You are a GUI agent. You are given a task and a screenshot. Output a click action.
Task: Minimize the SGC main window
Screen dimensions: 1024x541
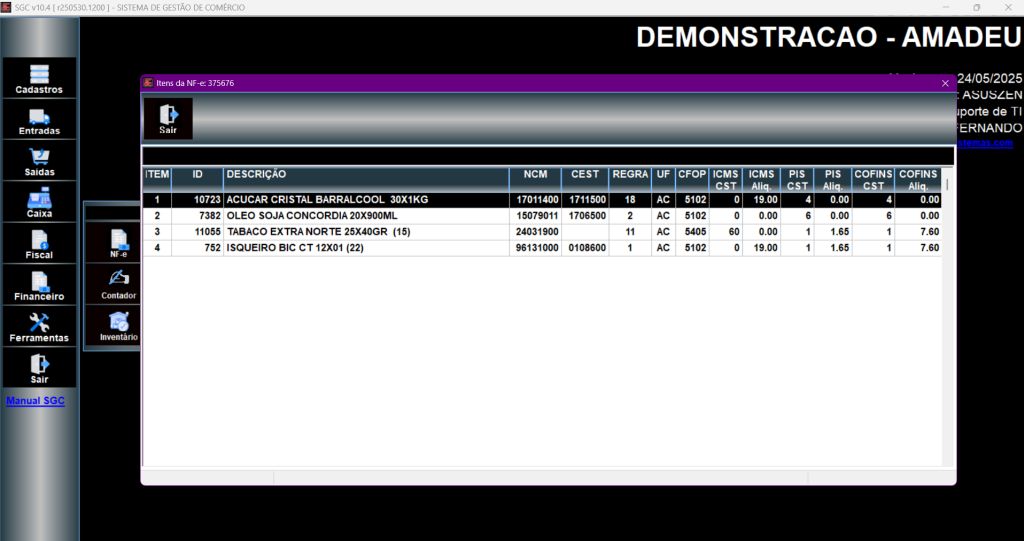click(x=946, y=7)
